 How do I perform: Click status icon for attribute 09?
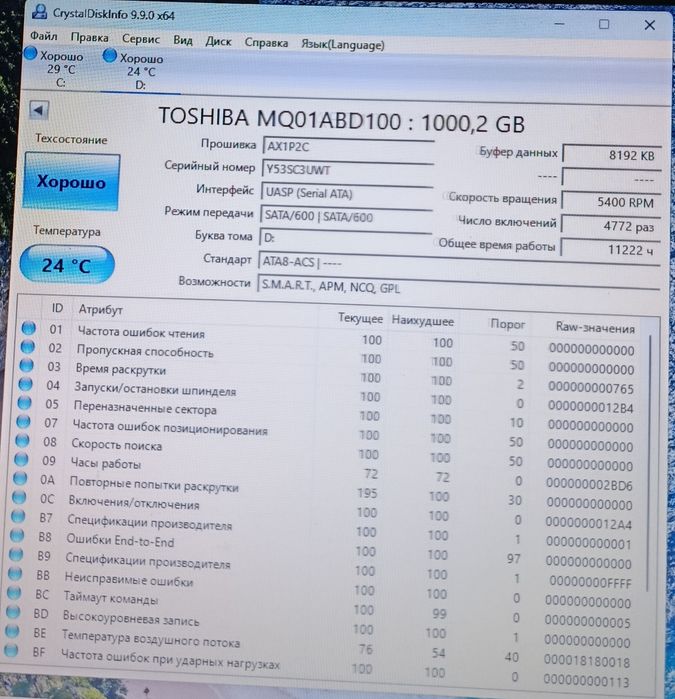click(21, 459)
